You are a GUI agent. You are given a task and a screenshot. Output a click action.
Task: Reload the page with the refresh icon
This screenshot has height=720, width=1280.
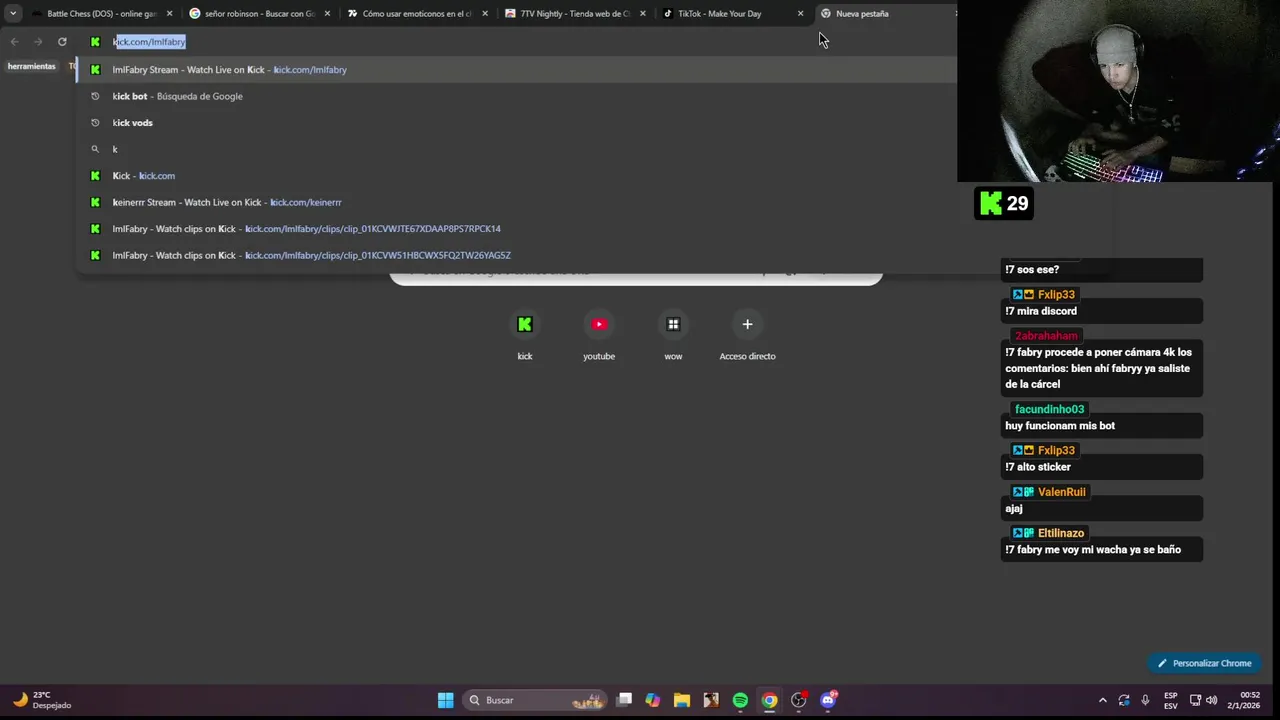(62, 42)
